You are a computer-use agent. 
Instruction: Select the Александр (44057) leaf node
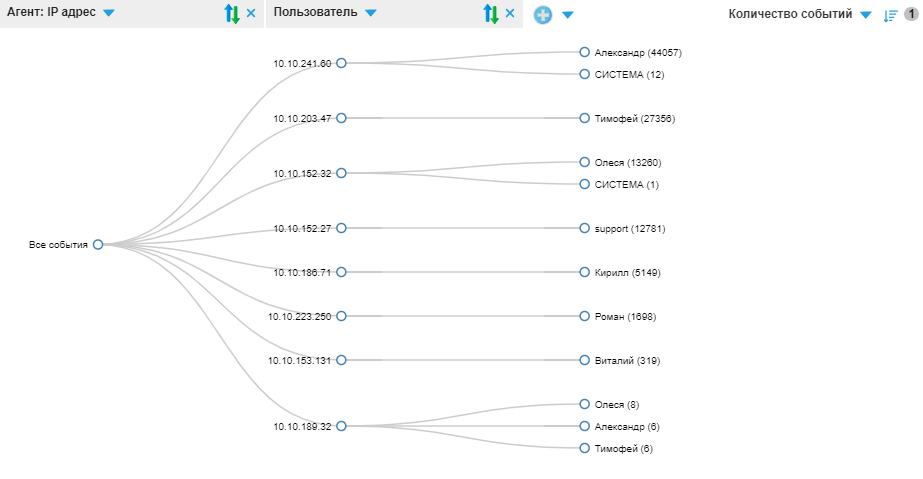click(x=585, y=52)
